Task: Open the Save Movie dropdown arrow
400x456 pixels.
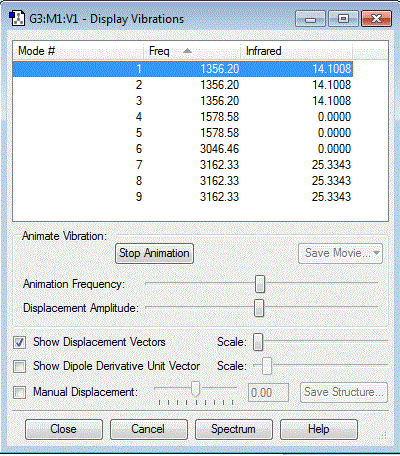Action: click(376, 253)
